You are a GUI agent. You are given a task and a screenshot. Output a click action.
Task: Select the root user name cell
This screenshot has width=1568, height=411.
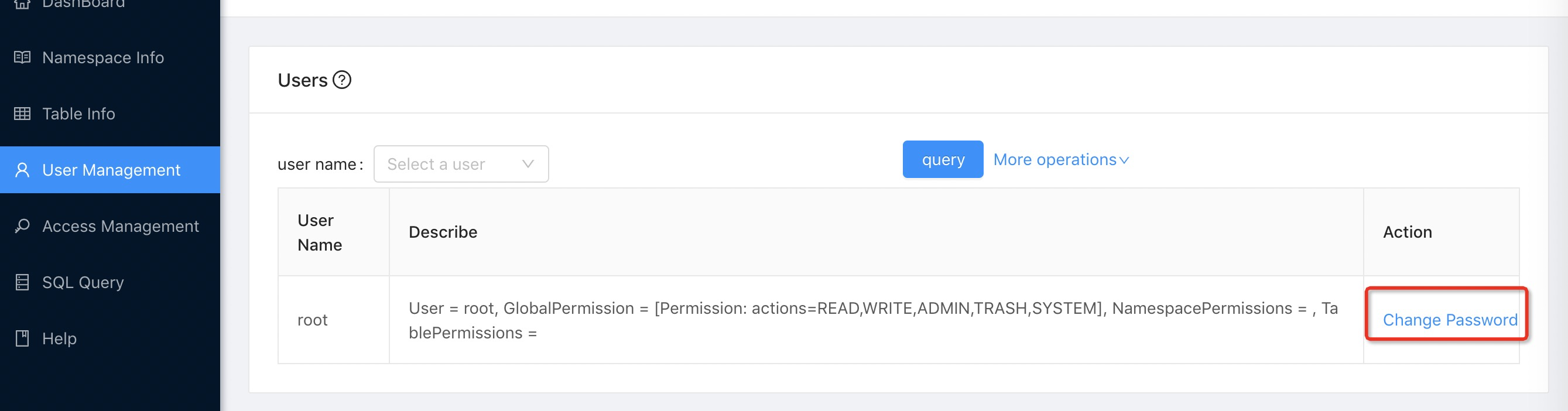[x=334, y=320]
